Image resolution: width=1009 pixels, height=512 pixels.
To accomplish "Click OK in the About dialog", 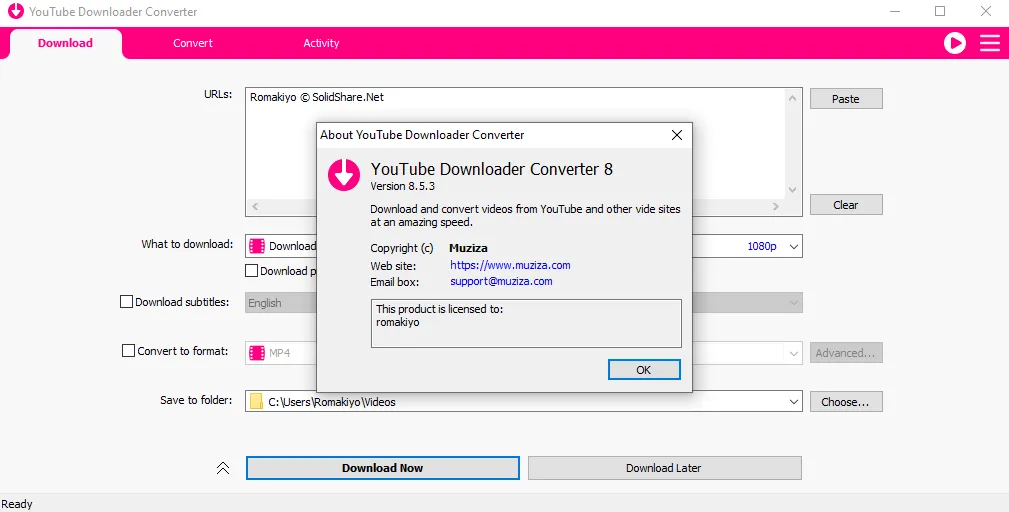I will [643, 370].
